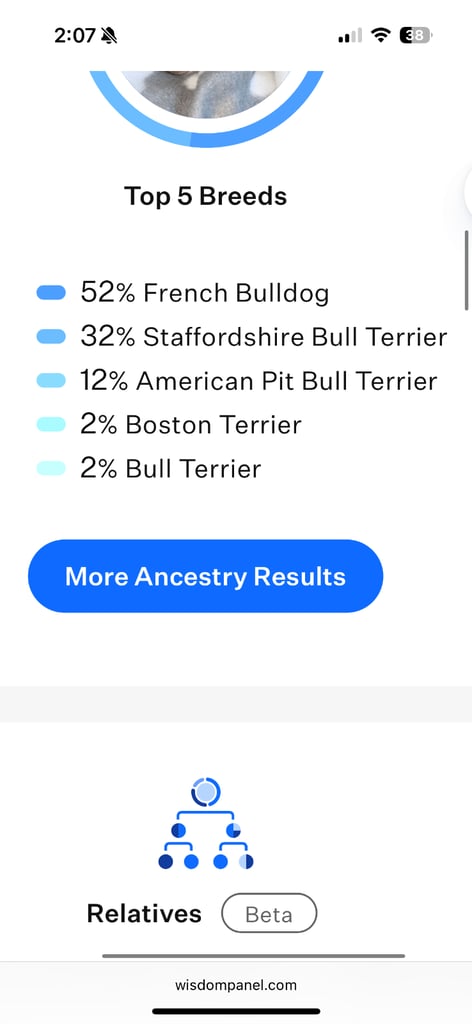Select the 12% American Pit Bull Terrier entry
This screenshot has width=472, height=1024.
[x=259, y=381]
